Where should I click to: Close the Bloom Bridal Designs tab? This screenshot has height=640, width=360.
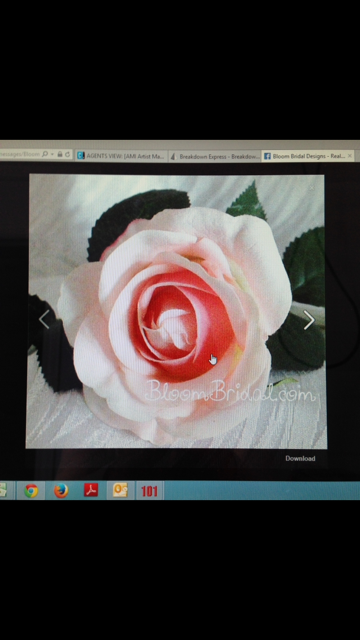point(350,156)
